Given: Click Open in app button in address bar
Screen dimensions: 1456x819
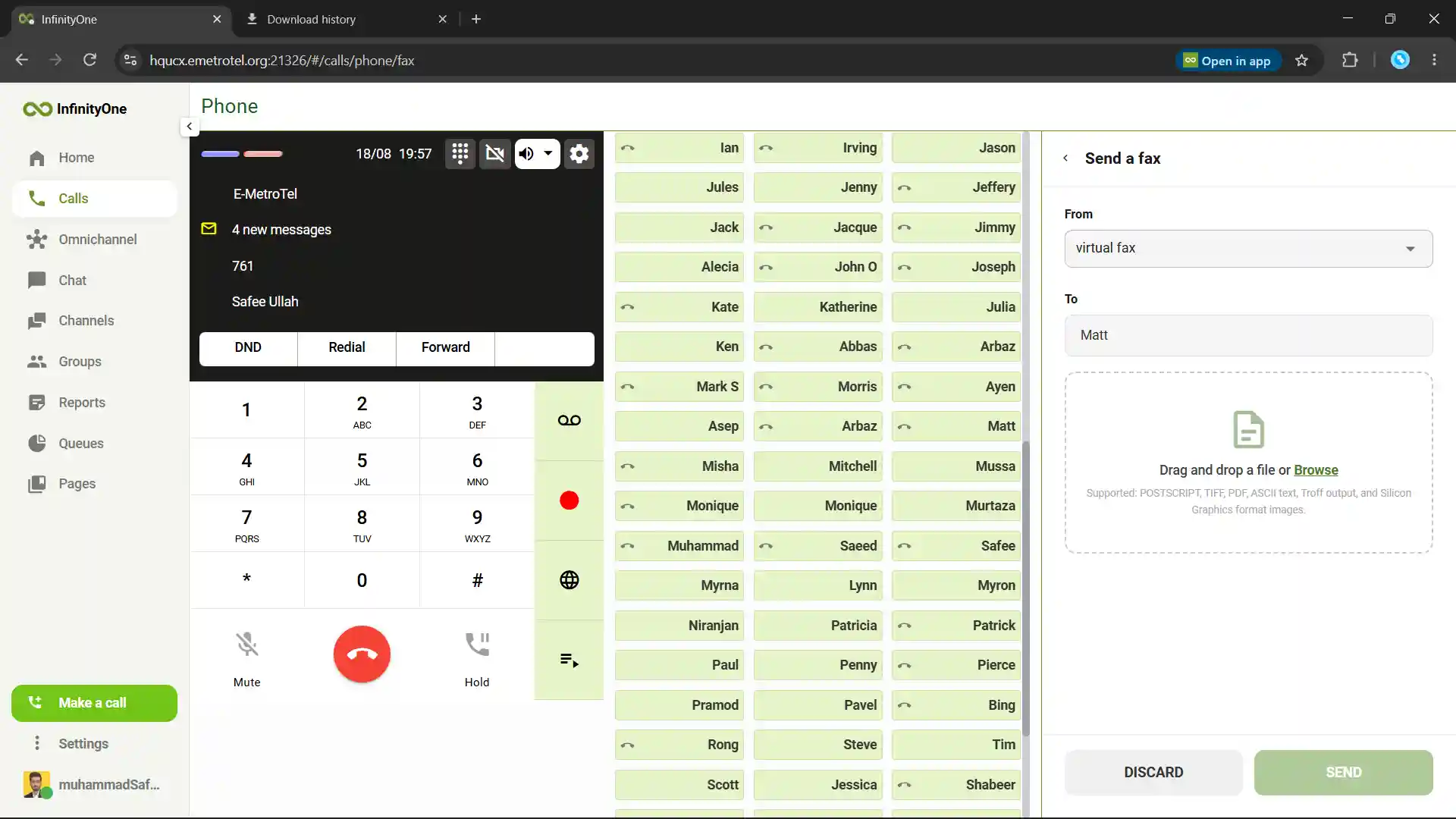Looking at the screenshot, I should coord(1227,61).
